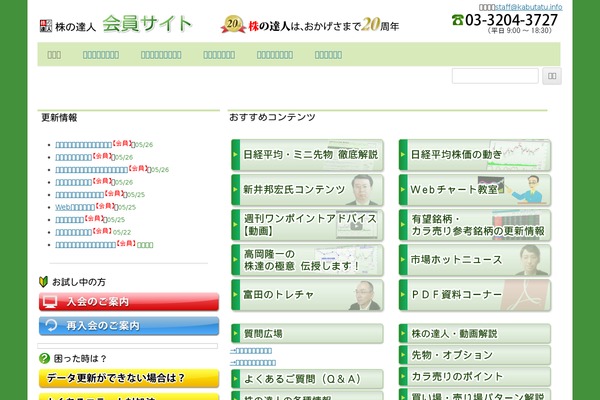Image resolution: width=600 pixels, height=400 pixels.
Task: Click the blue 再入会のご案内 button
Action: pos(129,326)
